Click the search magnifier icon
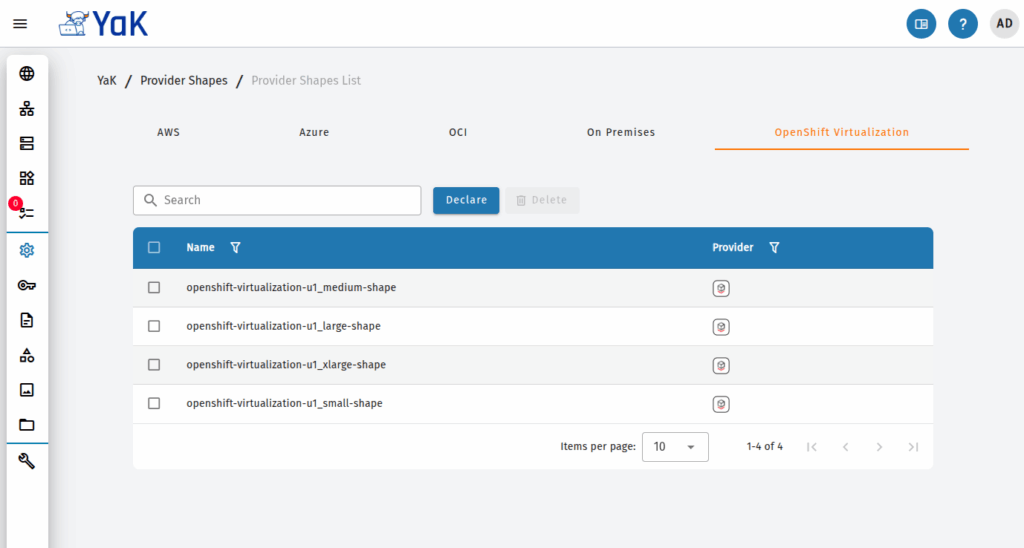This screenshot has width=1024, height=548. point(150,200)
